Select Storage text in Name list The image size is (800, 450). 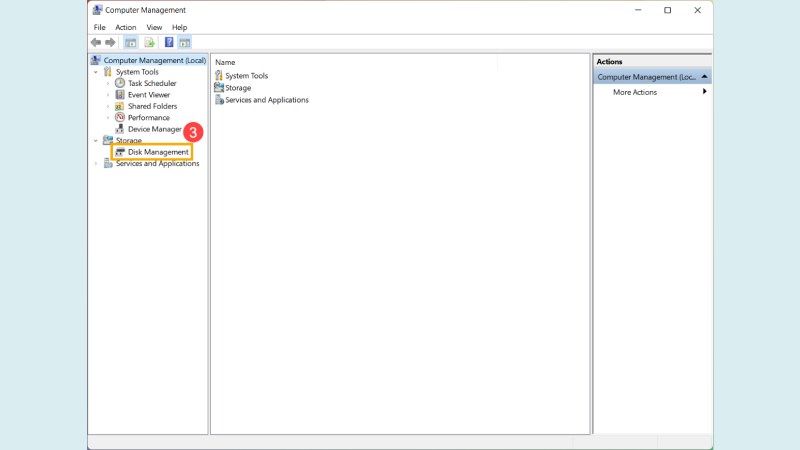[238, 88]
